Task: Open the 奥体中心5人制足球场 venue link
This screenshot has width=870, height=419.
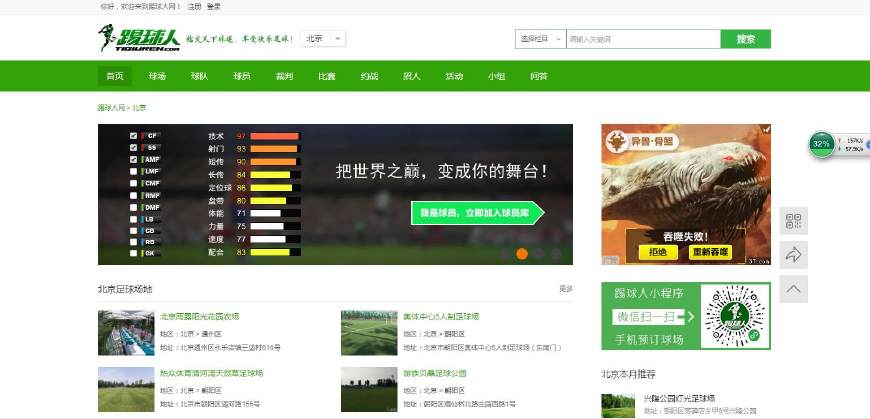Action: point(442,316)
